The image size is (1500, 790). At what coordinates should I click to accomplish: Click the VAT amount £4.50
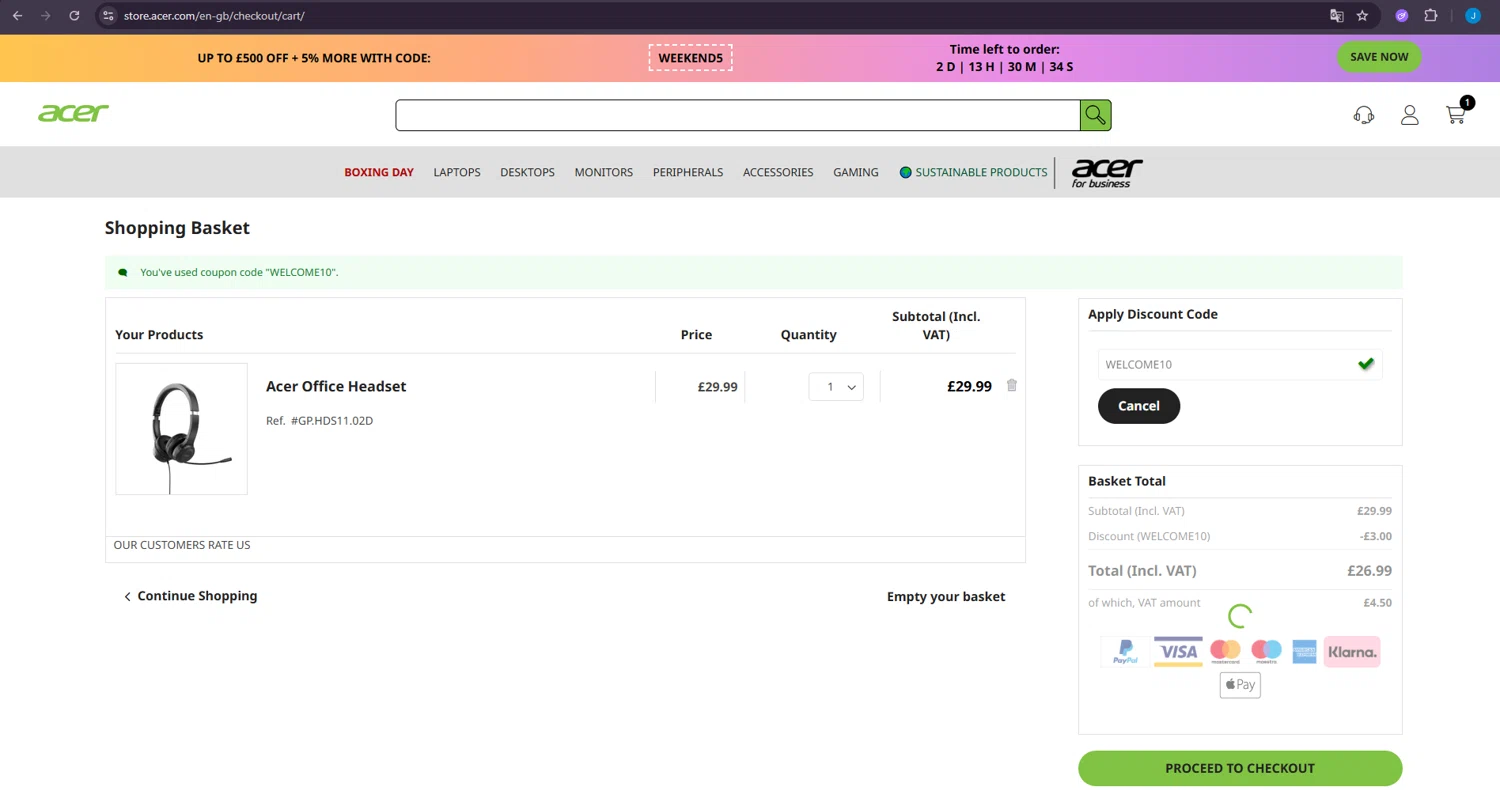pos(1377,603)
